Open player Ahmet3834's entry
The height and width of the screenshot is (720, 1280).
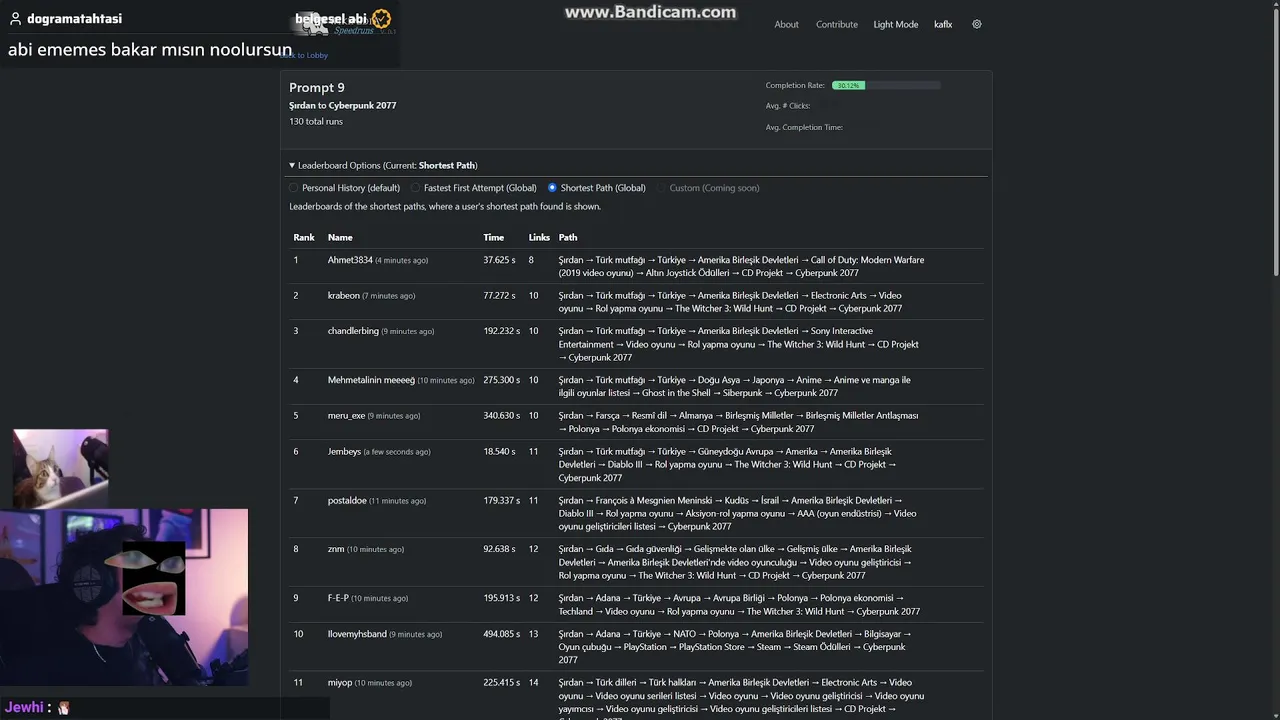click(x=350, y=260)
